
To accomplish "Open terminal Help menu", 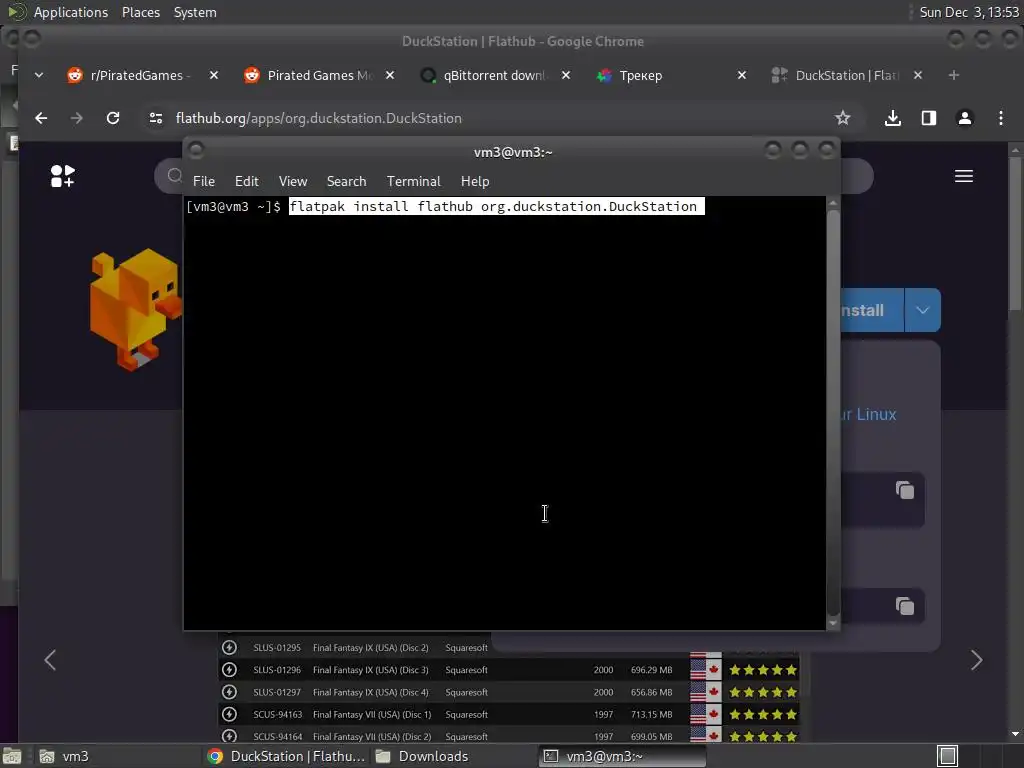I will [x=475, y=182].
